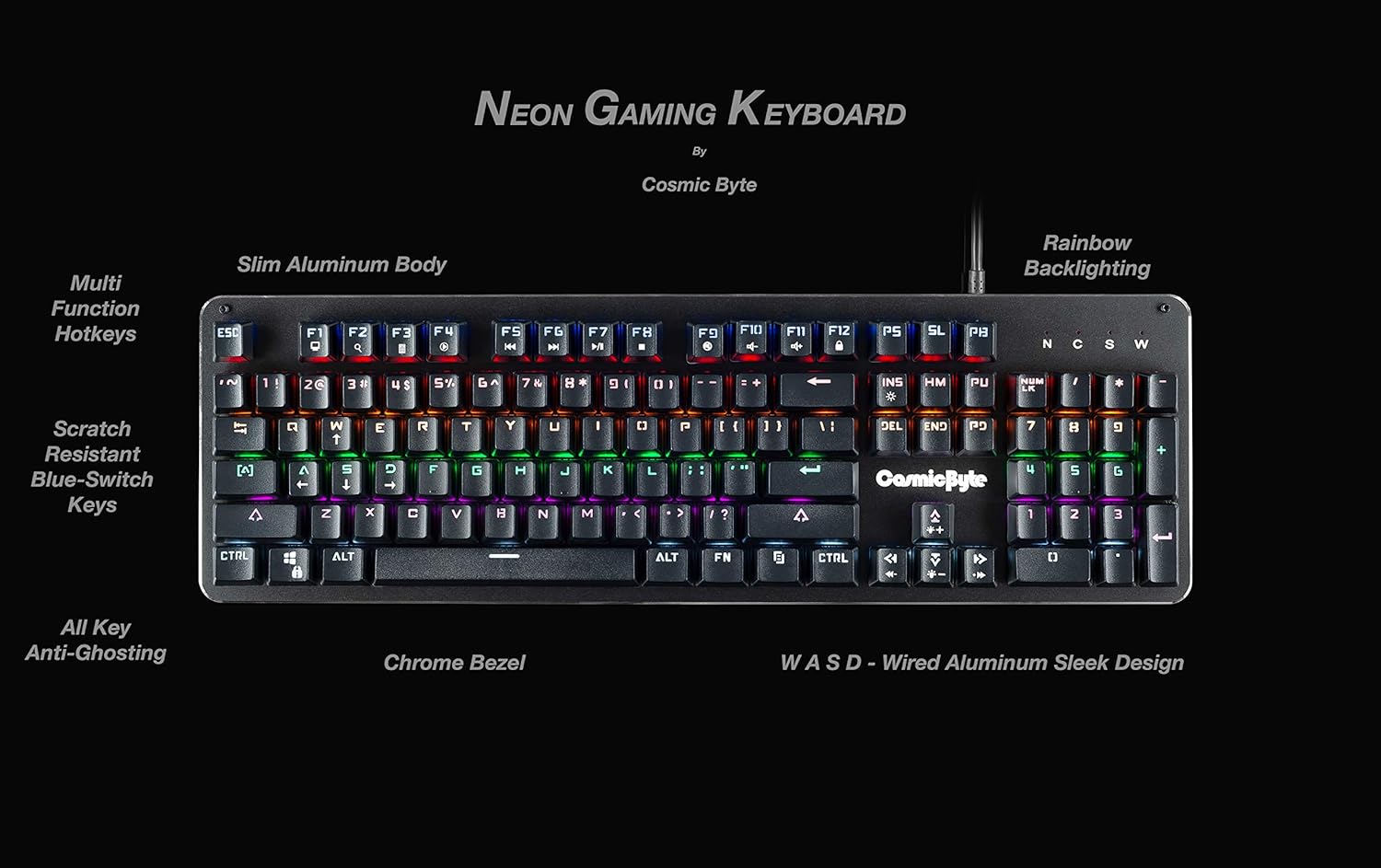Click the main Enter key right of the quote key

(x=812, y=478)
